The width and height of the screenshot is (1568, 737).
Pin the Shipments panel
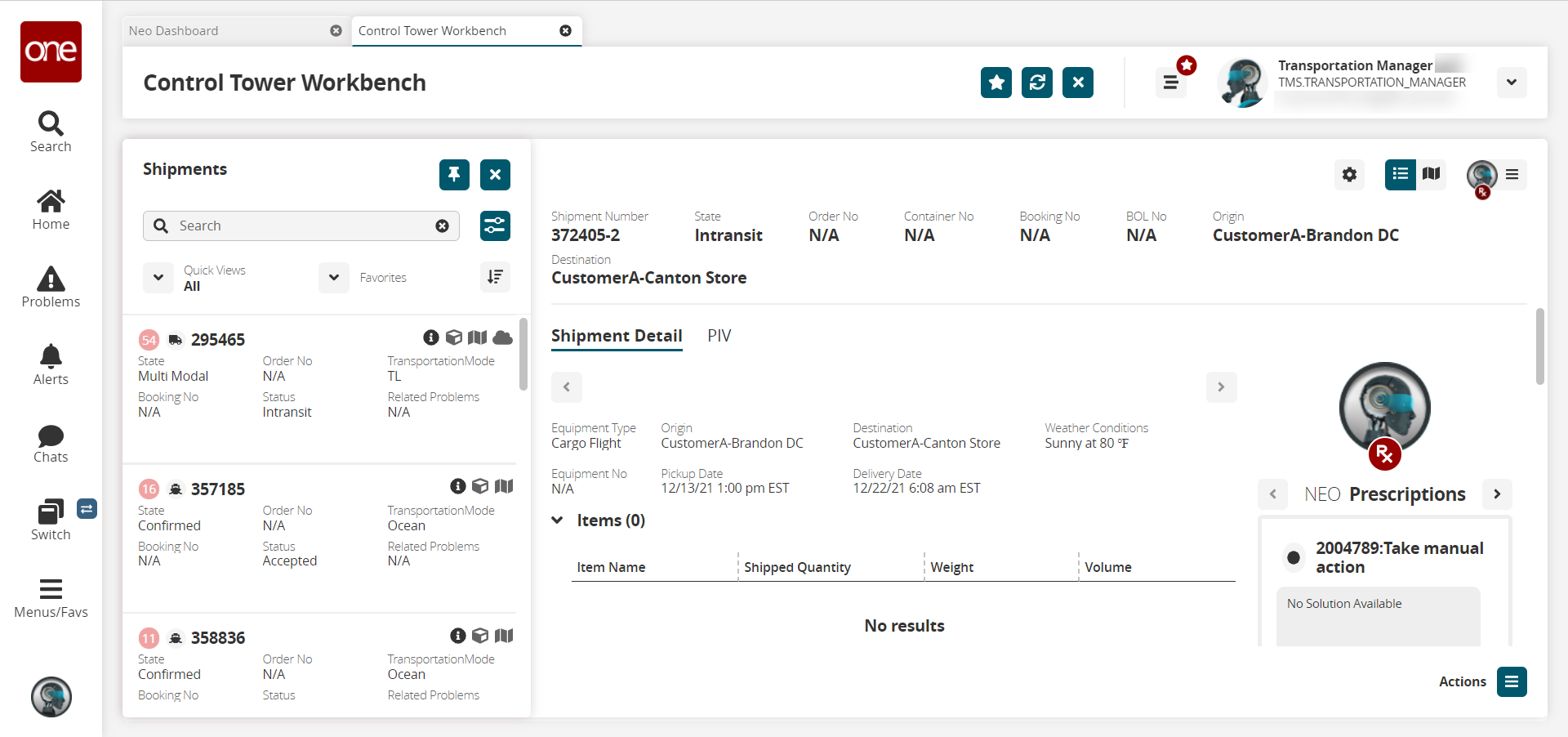tap(454, 174)
